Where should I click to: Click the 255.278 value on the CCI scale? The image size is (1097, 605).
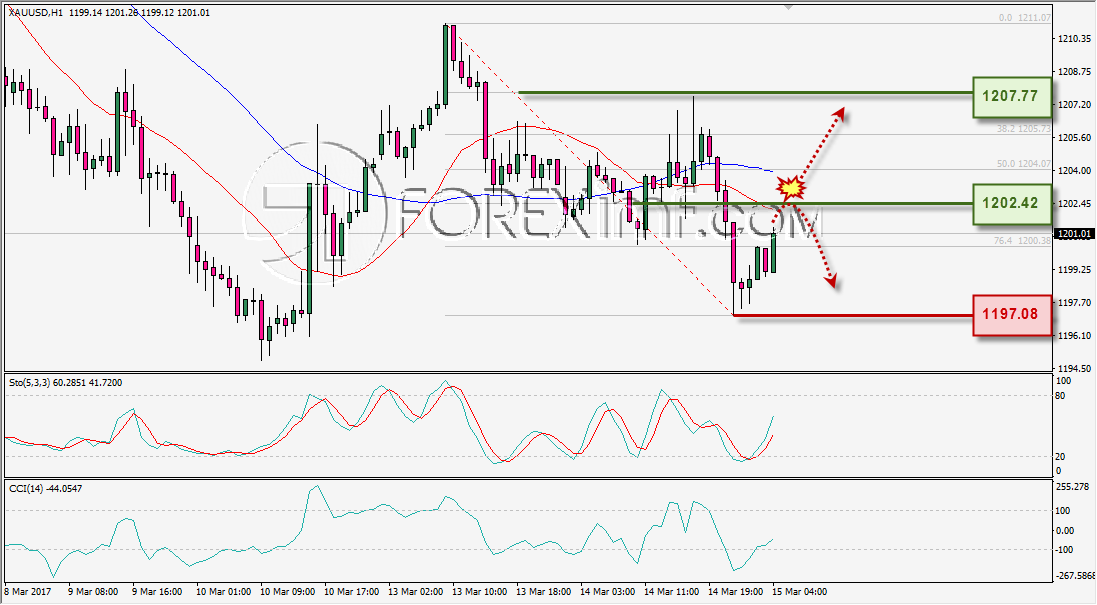[x=1073, y=486]
